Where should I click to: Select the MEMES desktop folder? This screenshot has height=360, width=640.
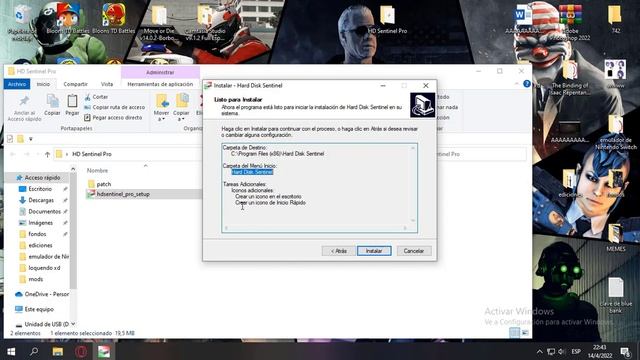[616, 237]
